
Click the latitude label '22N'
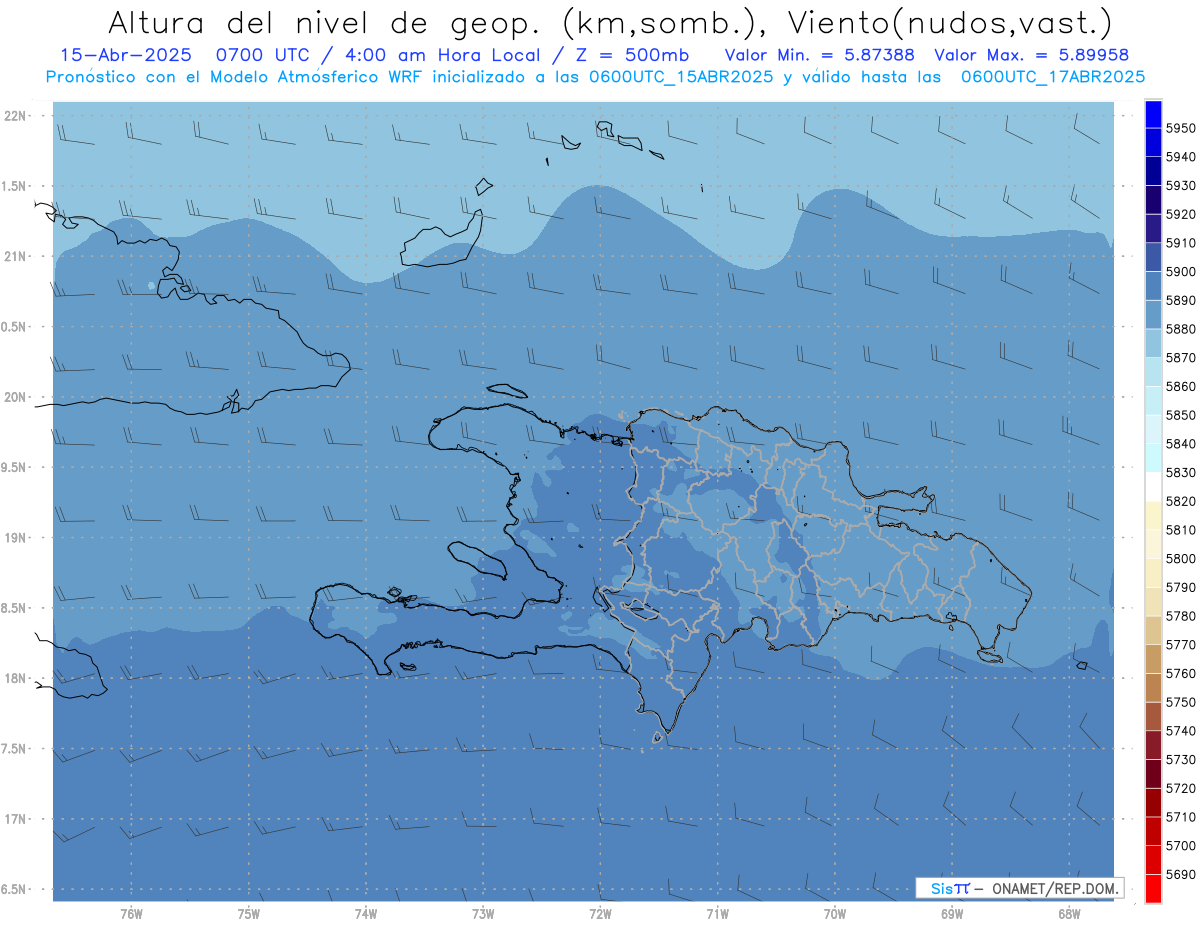pos(15,116)
